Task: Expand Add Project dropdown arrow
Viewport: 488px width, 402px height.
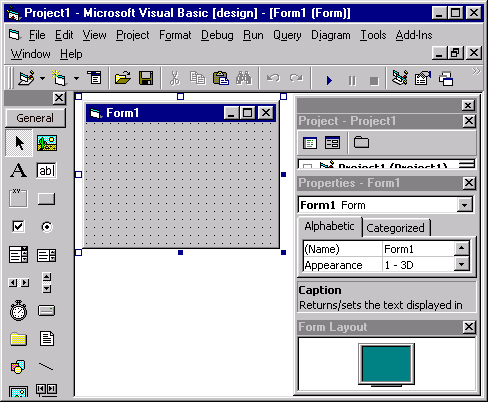Action: click(42, 79)
